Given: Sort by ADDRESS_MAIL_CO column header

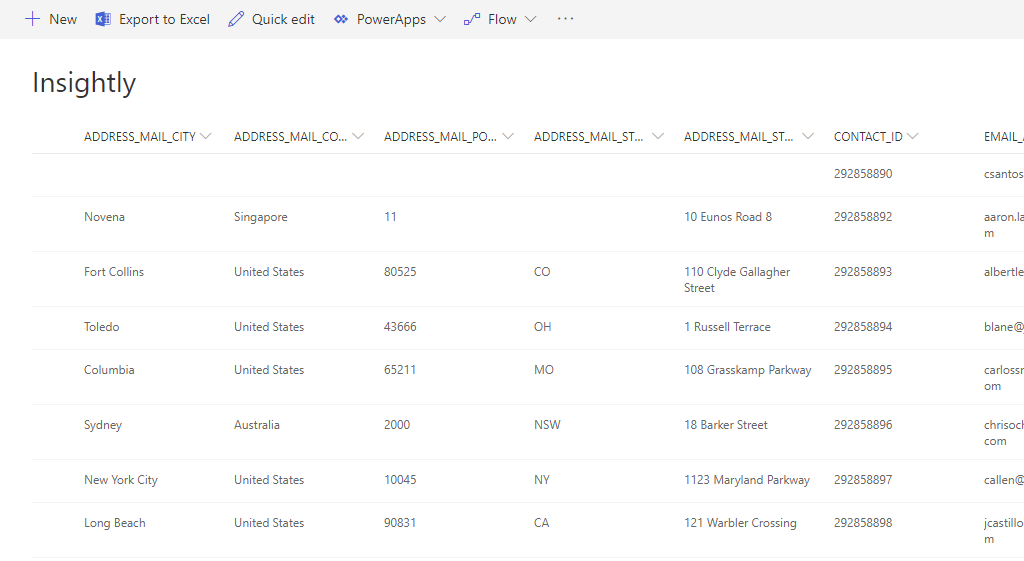Looking at the screenshot, I should (x=290, y=136).
